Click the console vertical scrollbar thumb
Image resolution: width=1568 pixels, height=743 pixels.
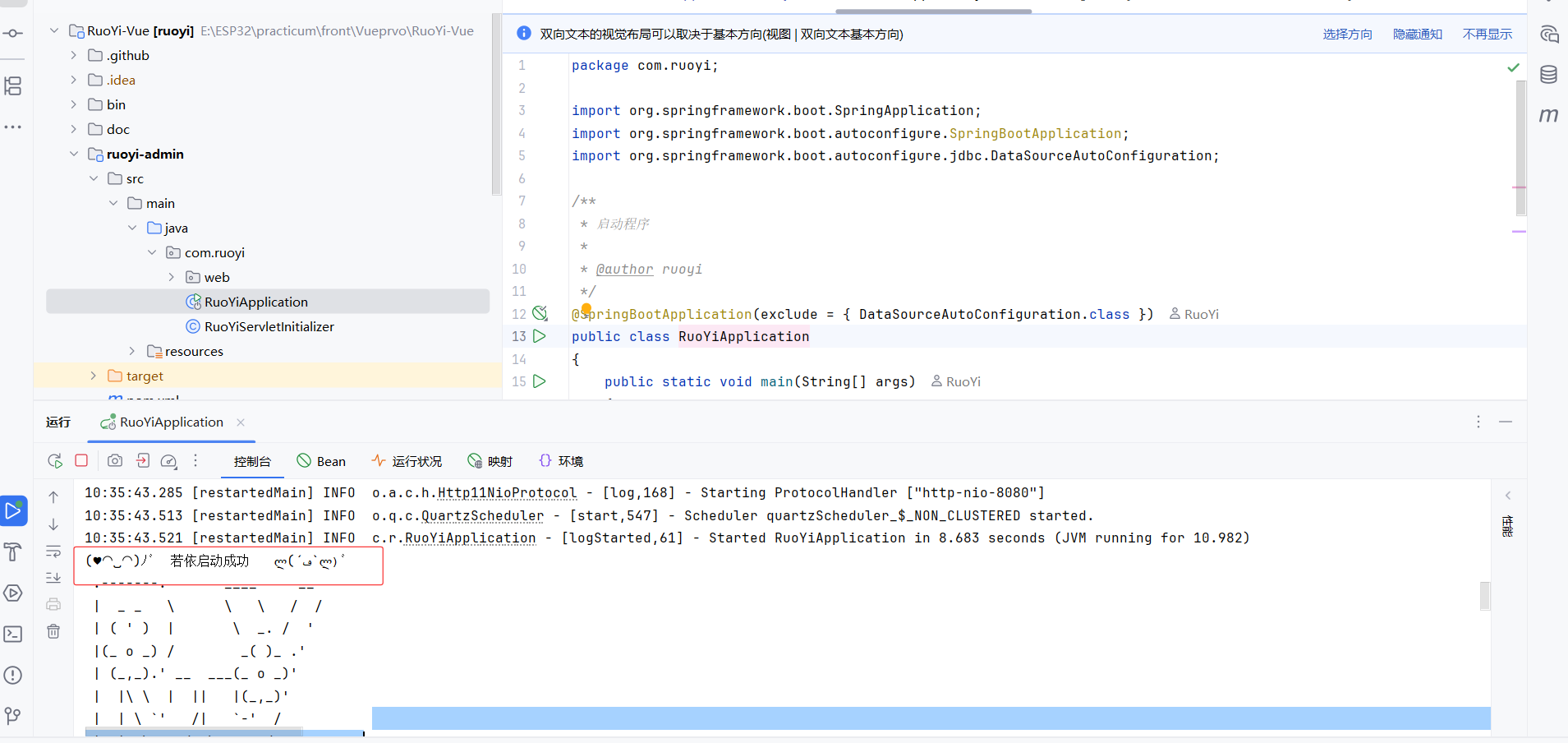pyautogui.click(x=1485, y=596)
